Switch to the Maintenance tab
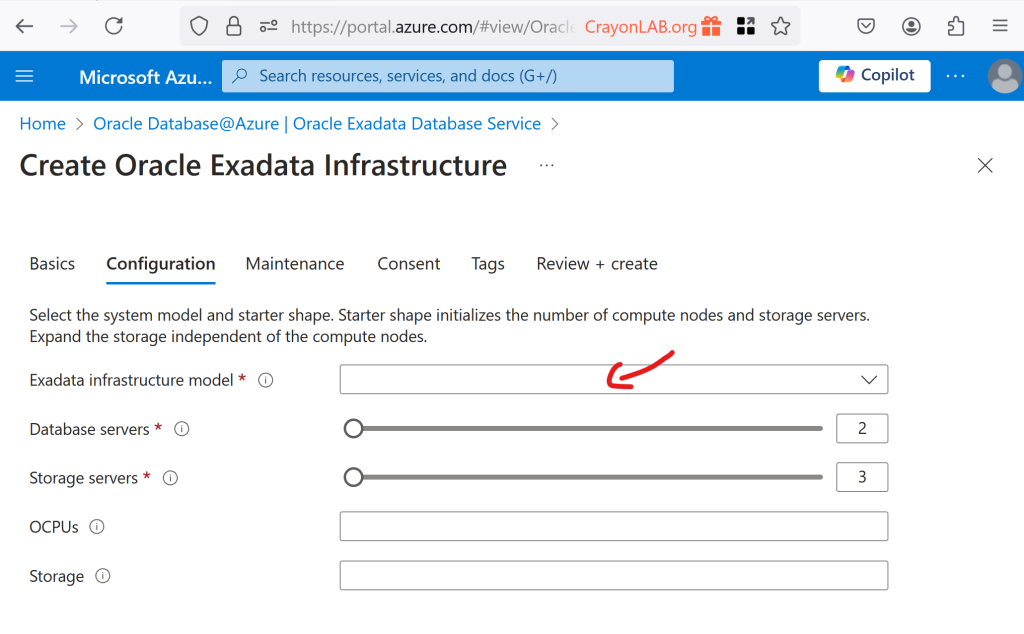 pos(295,264)
